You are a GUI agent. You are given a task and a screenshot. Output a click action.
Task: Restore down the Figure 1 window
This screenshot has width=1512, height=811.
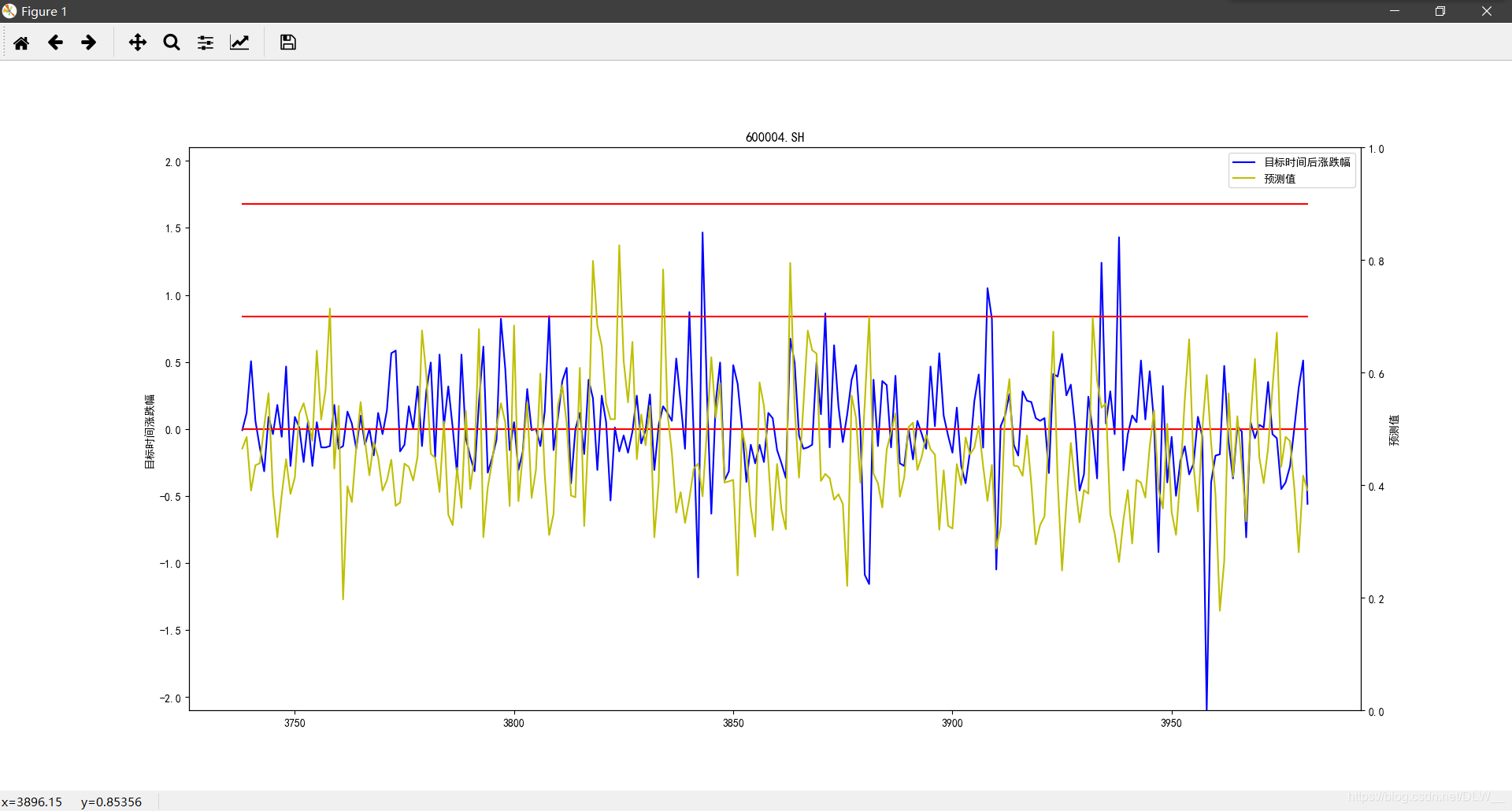point(1440,11)
